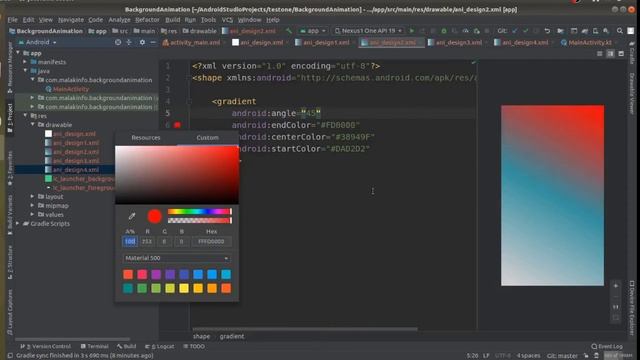Open the Gradle side panel tab

(631, 52)
